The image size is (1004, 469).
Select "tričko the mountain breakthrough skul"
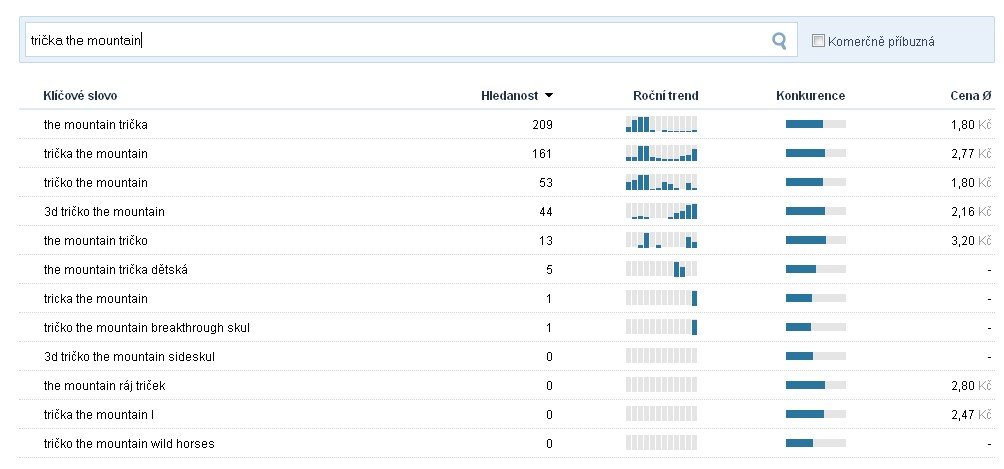(x=147, y=327)
